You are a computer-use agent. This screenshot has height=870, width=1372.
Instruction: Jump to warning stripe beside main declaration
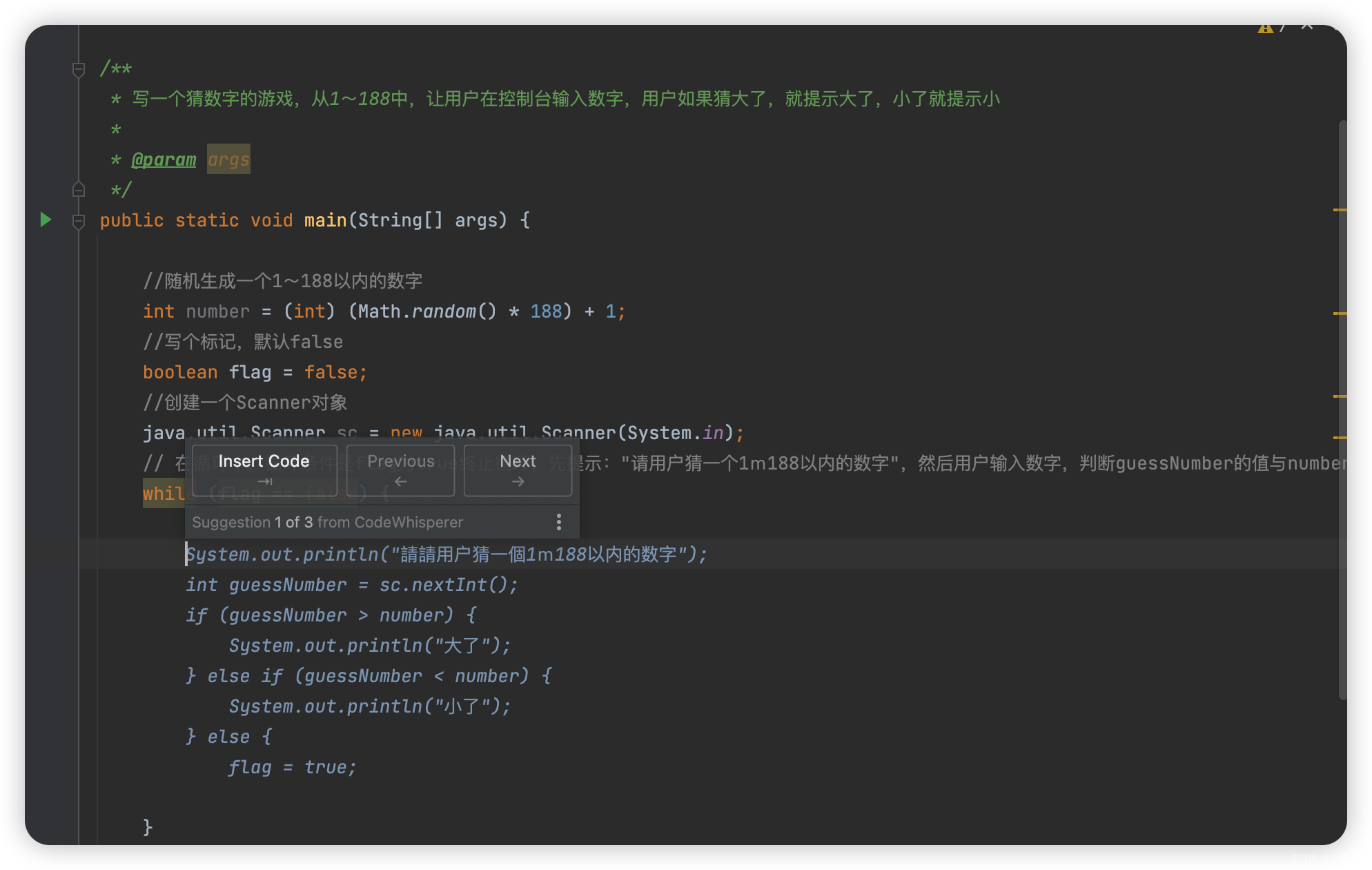1340,210
